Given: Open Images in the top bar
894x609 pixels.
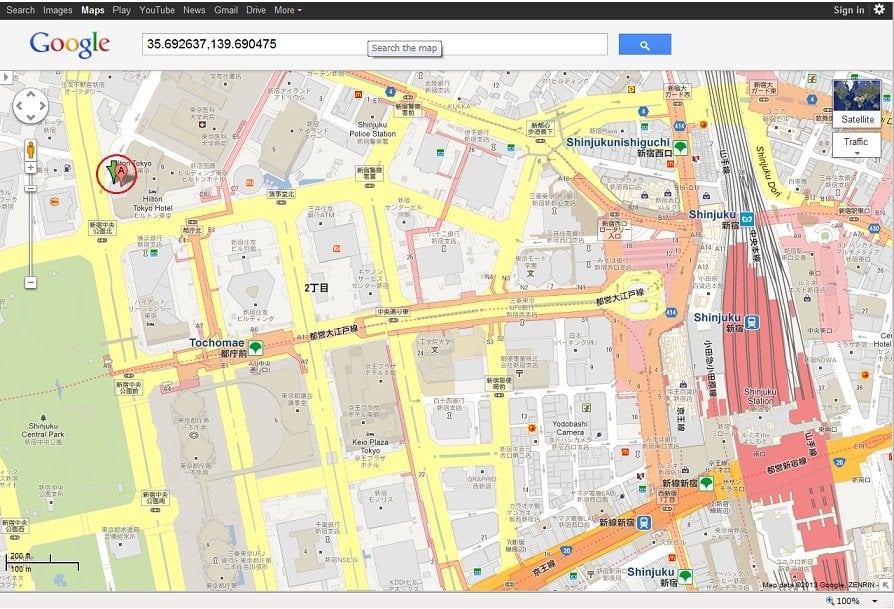Looking at the screenshot, I should coord(58,10).
